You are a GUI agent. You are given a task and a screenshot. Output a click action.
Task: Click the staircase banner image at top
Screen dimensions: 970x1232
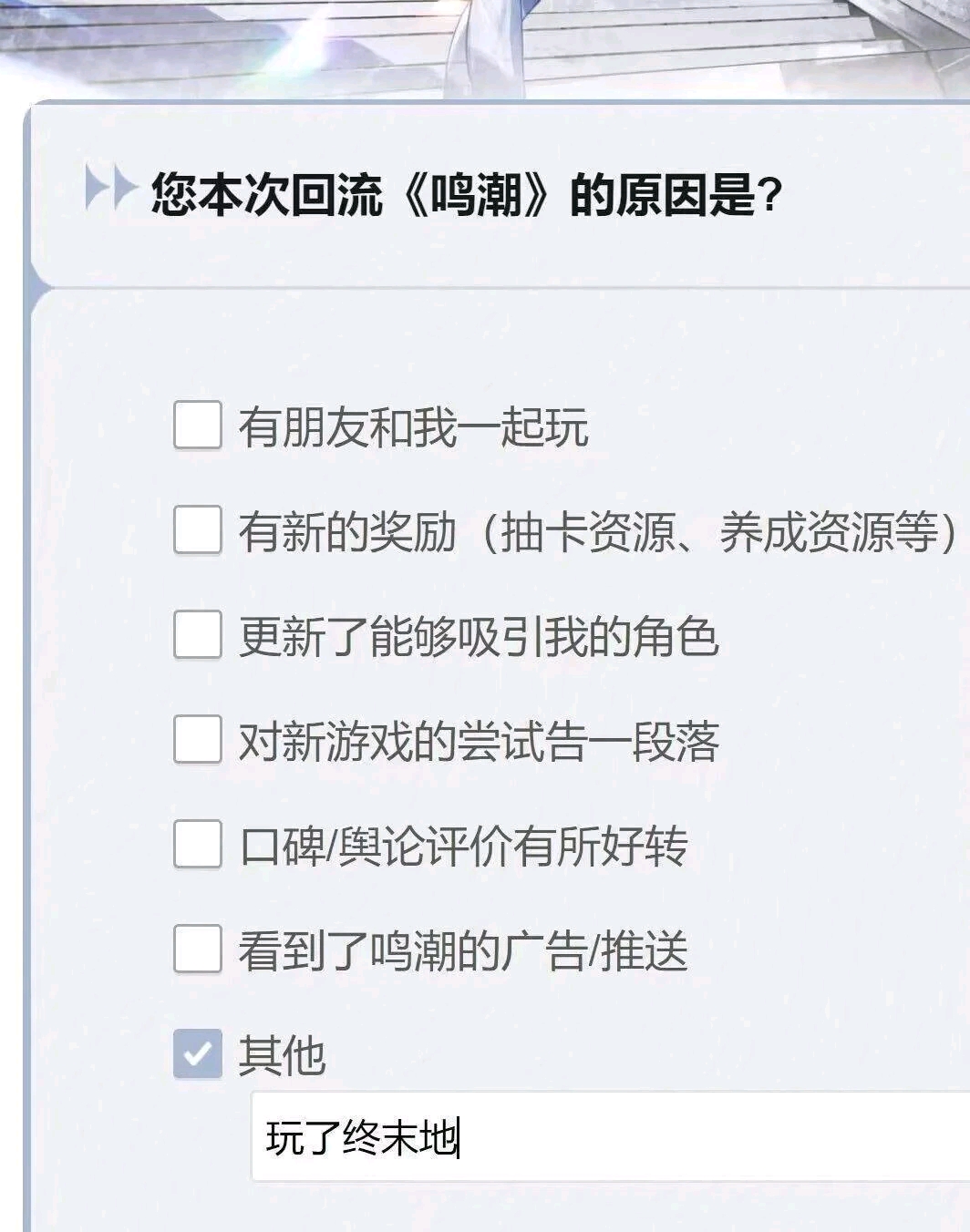[485, 41]
